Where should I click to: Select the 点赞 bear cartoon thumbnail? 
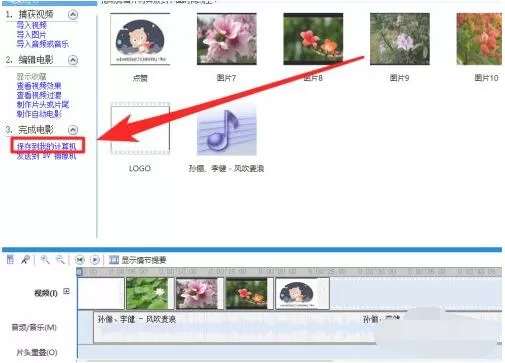click(140, 39)
